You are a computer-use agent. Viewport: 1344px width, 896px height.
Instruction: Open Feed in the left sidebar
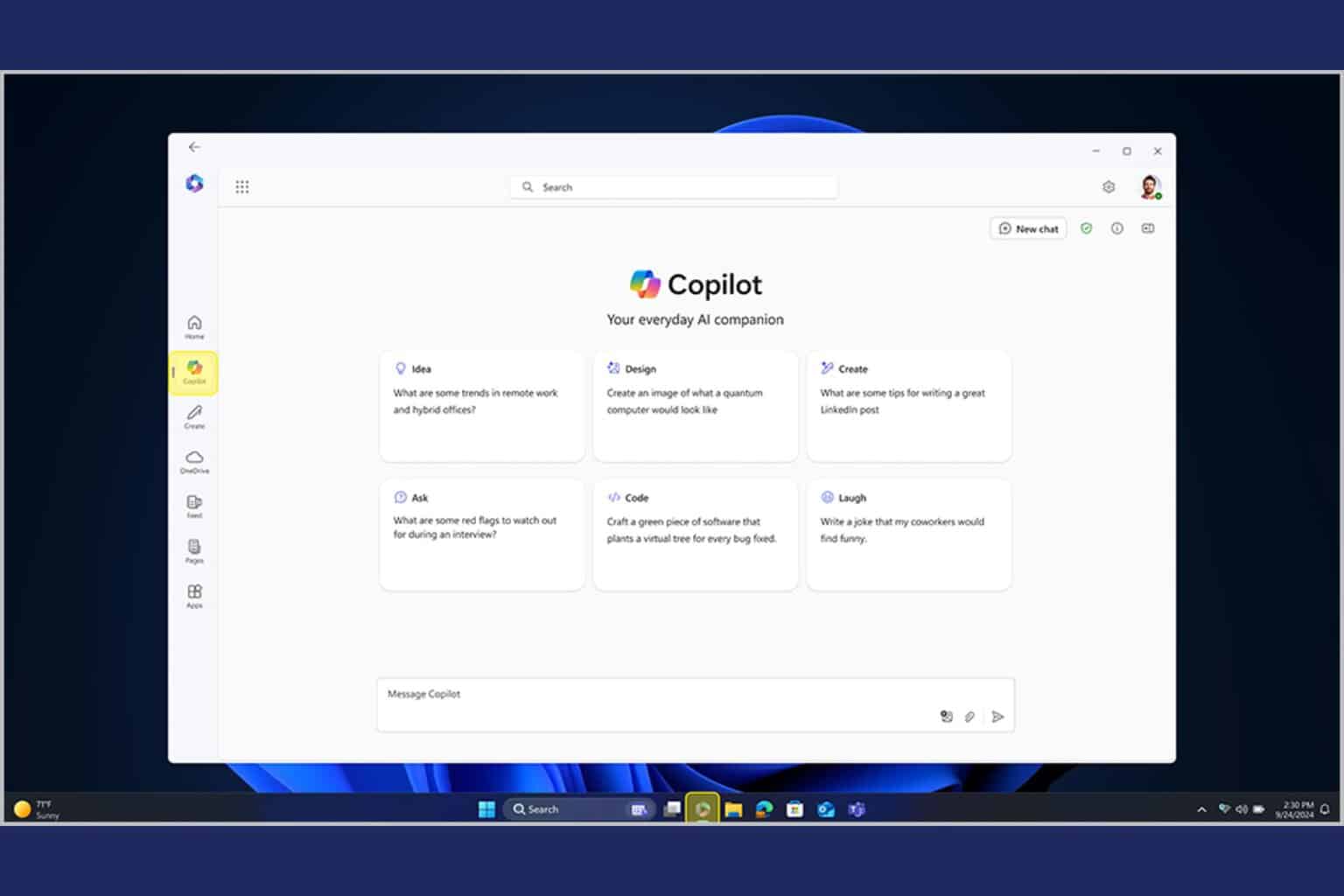pos(194,507)
